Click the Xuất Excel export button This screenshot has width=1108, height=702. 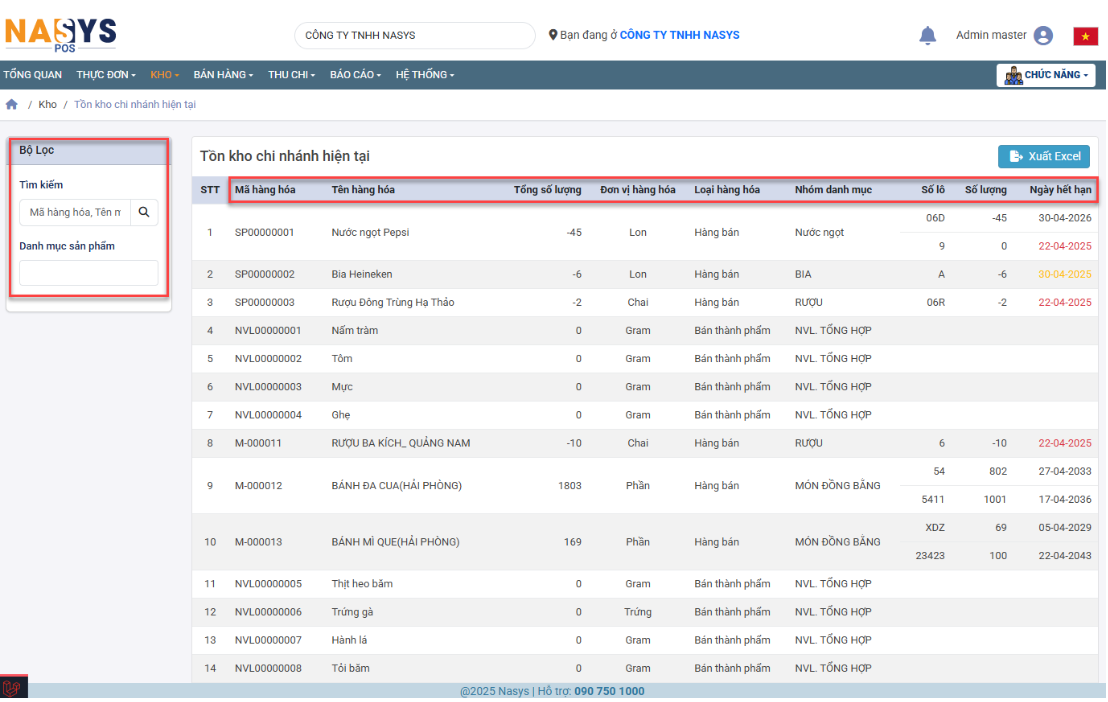(1043, 156)
